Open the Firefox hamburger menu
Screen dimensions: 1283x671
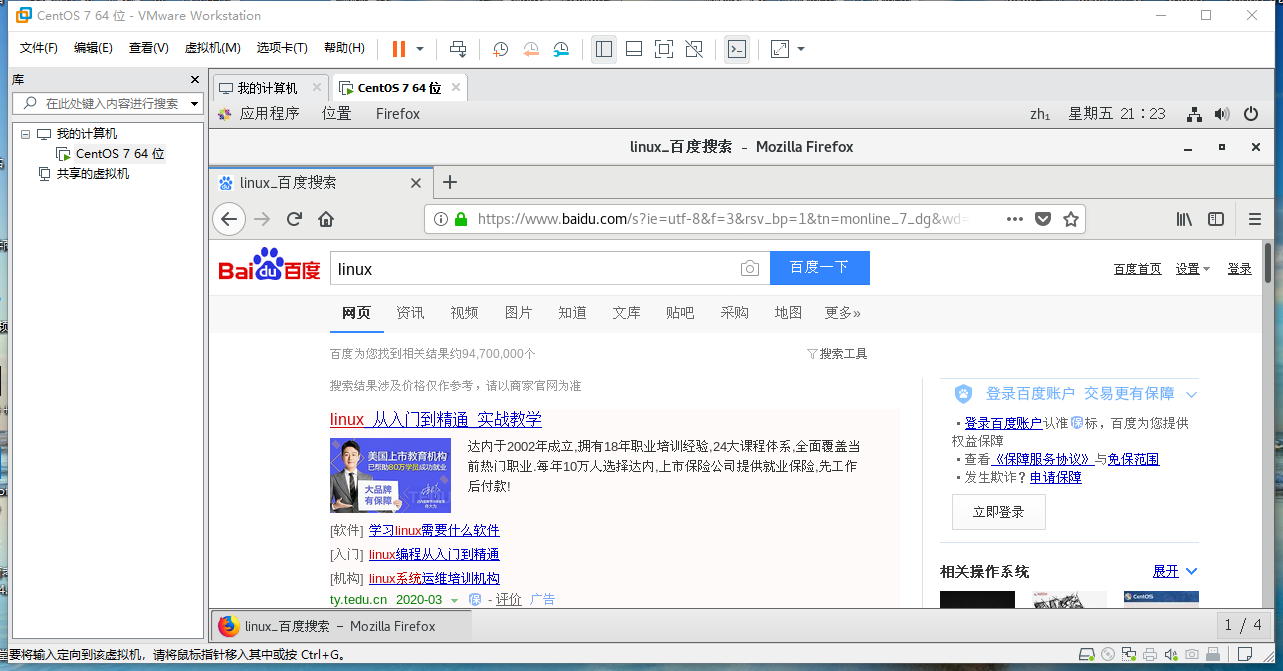tap(1255, 219)
